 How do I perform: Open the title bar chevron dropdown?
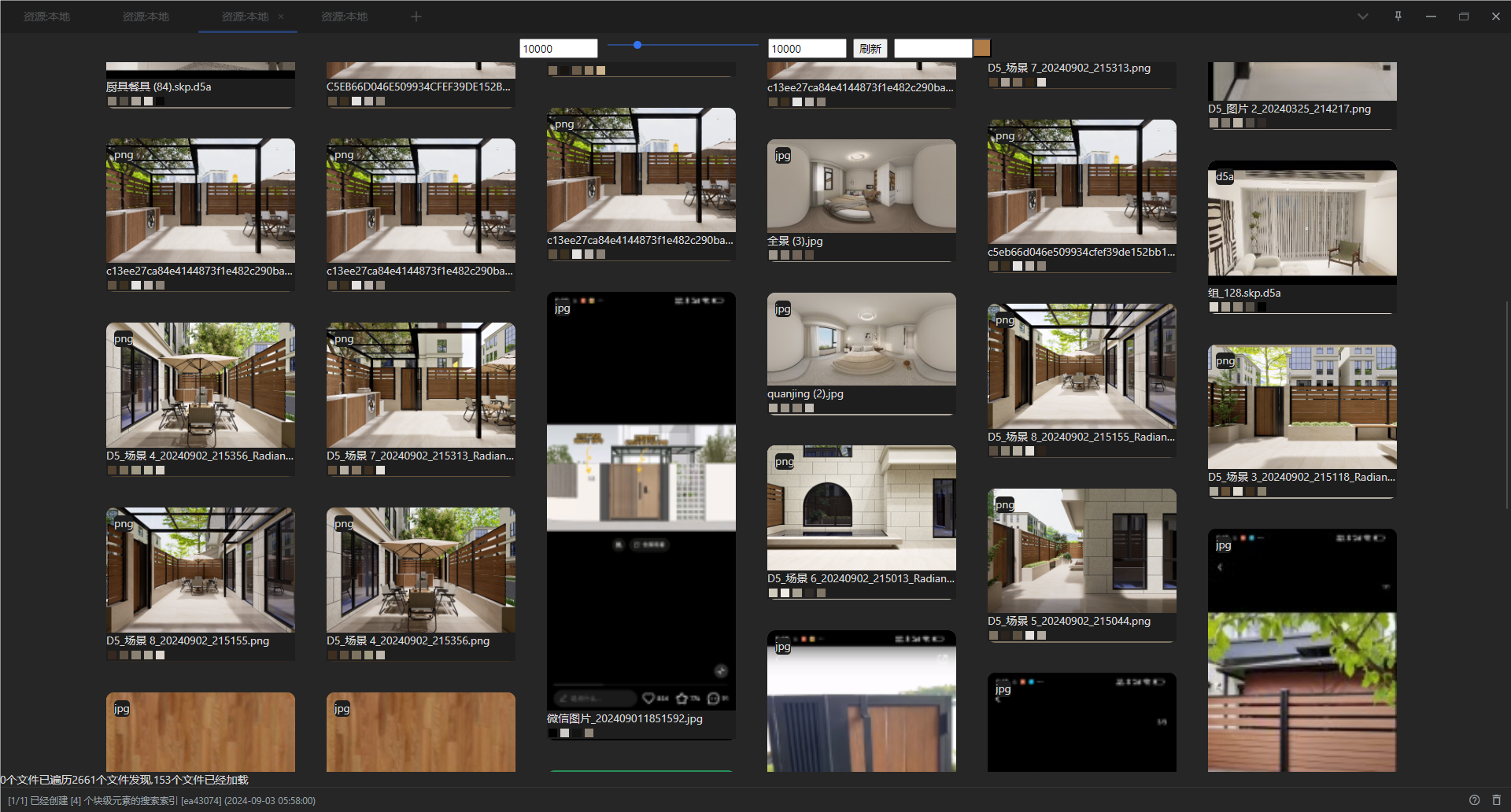[1363, 17]
